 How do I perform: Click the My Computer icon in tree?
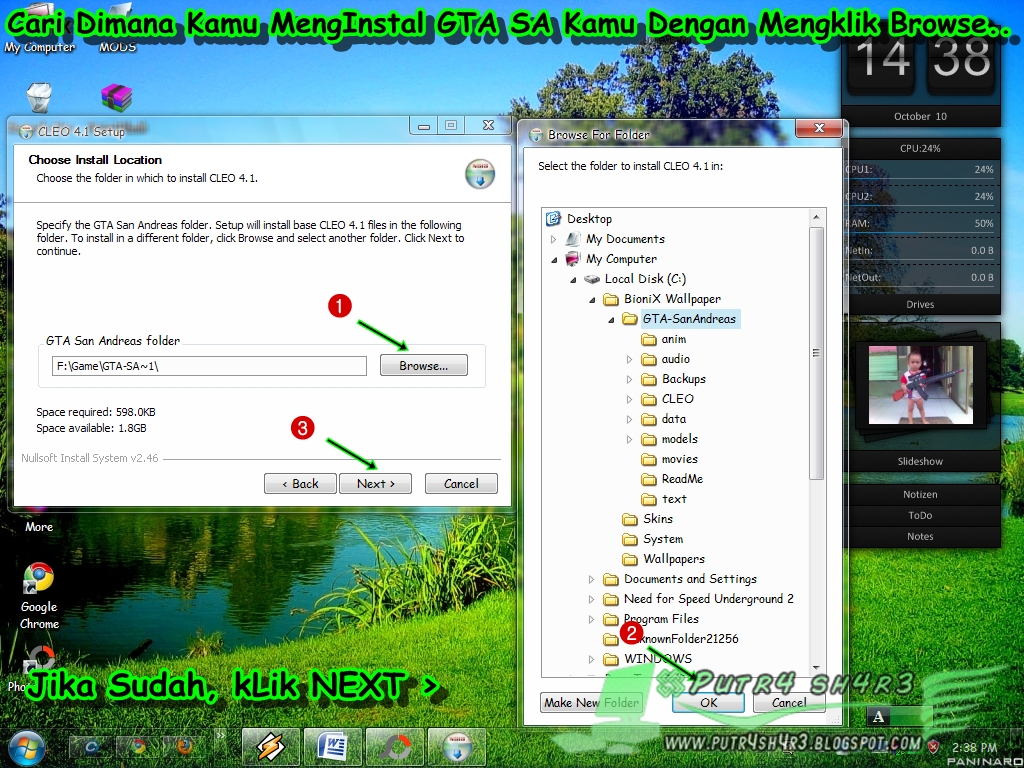click(x=573, y=259)
